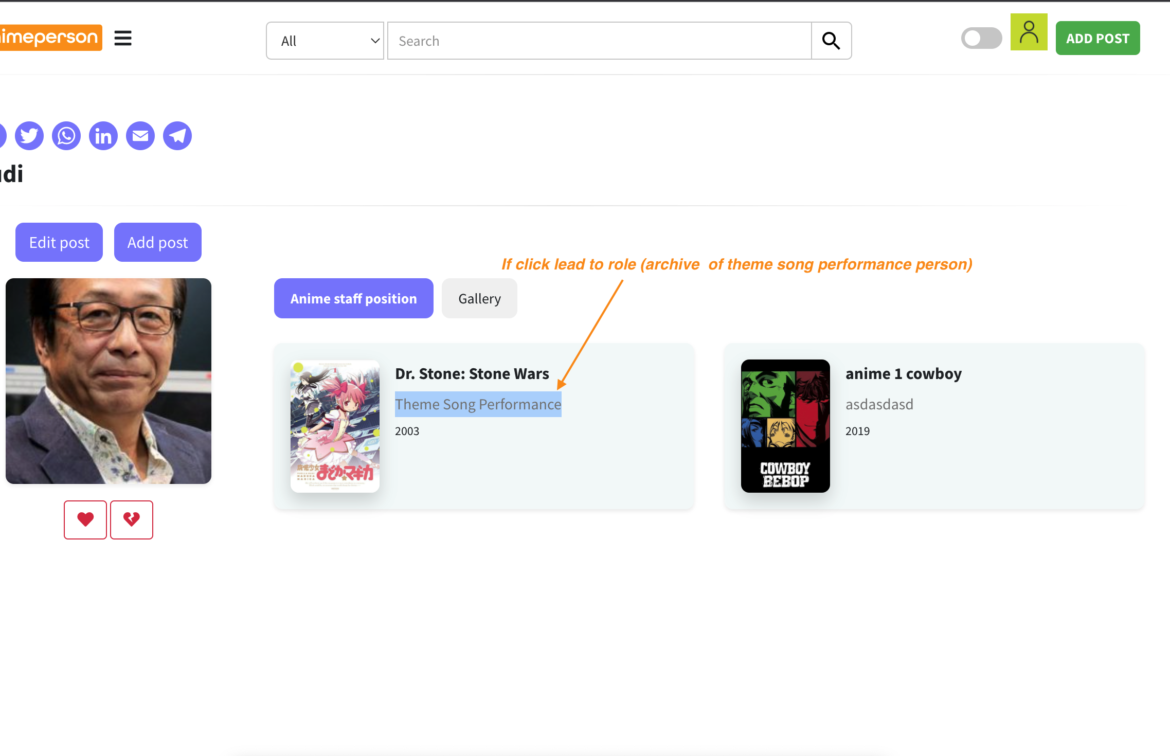Open the All category dropdown

(325, 41)
